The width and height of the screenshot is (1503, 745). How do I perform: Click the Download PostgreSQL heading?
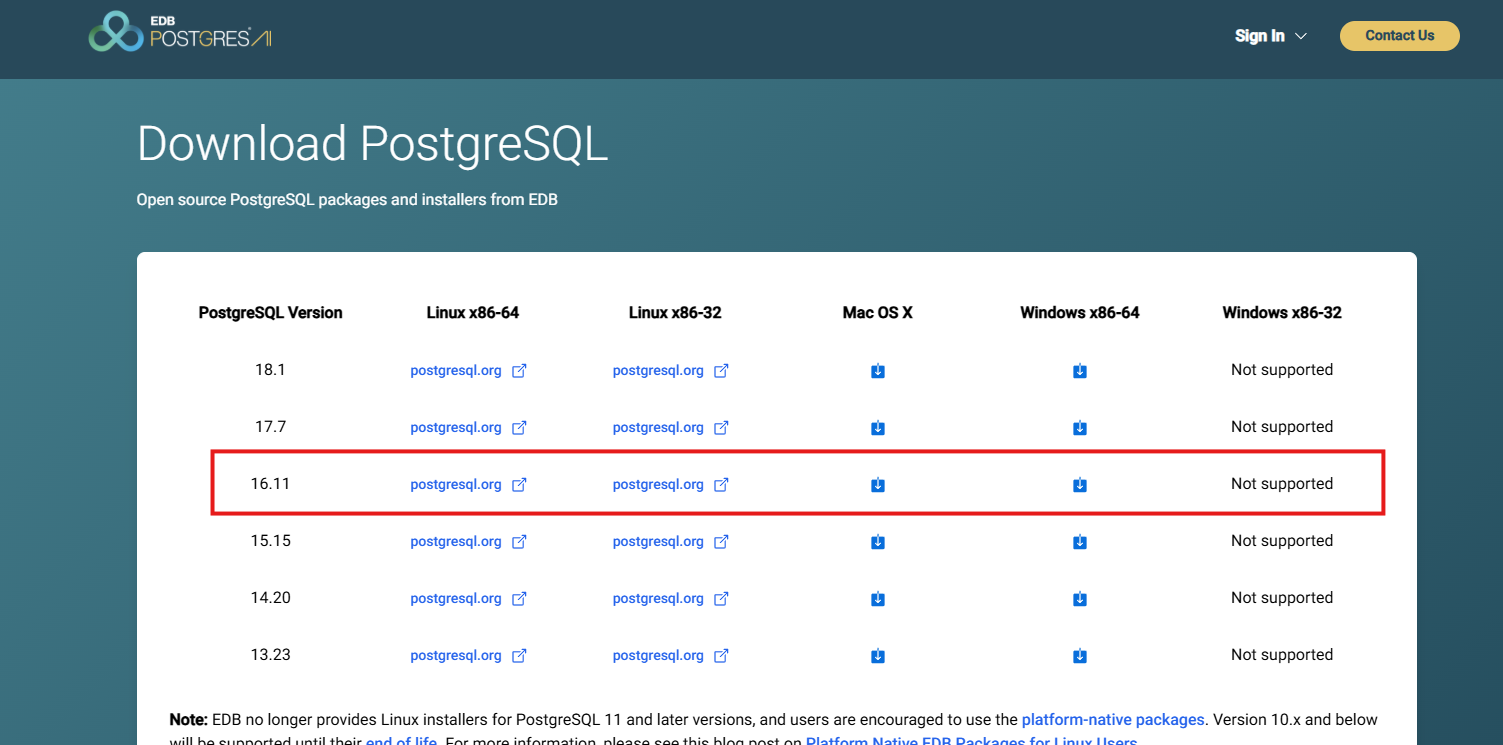tap(373, 144)
